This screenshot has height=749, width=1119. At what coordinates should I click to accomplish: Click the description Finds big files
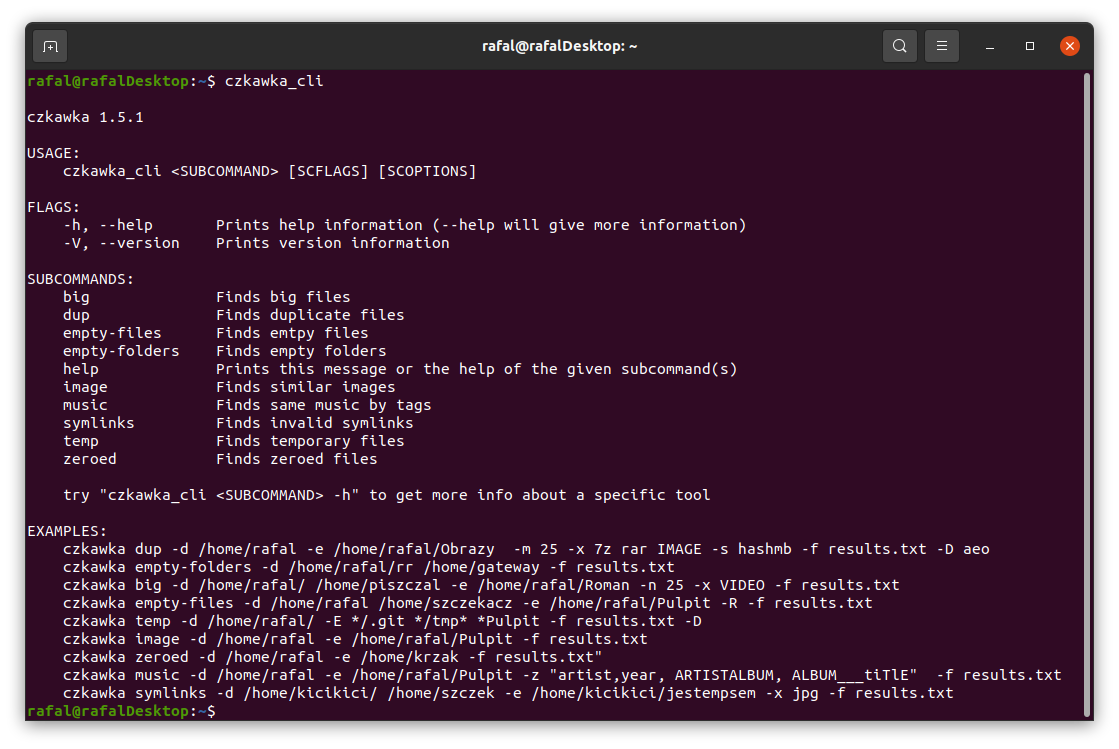point(283,297)
